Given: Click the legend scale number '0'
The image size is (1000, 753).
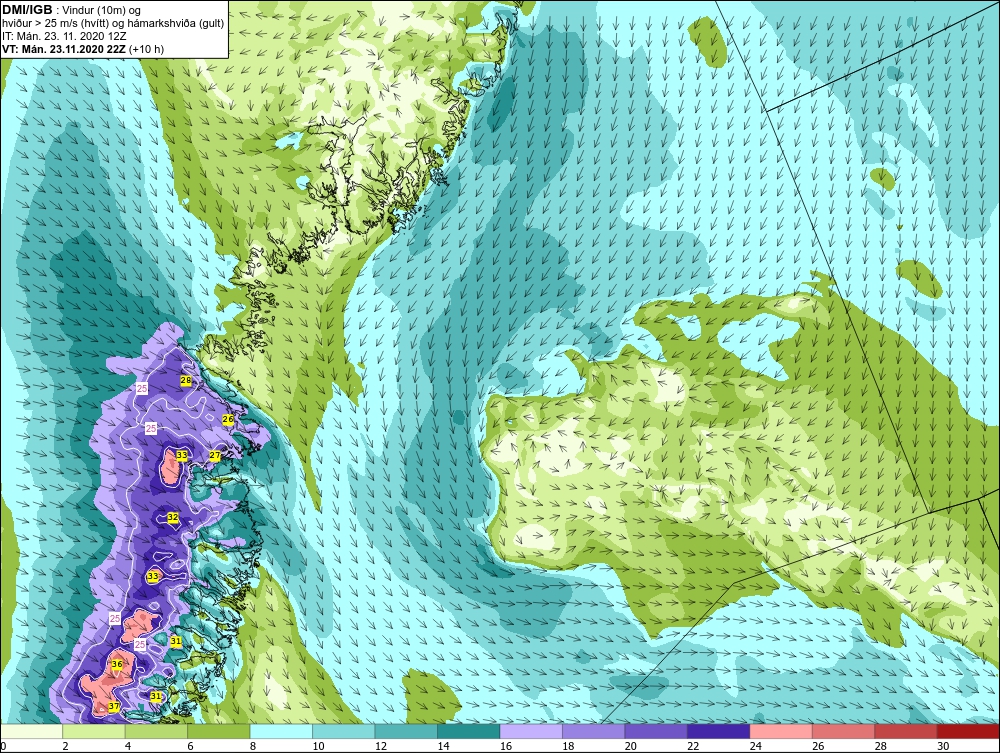Looking at the screenshot, I should [x=3, y=746].
